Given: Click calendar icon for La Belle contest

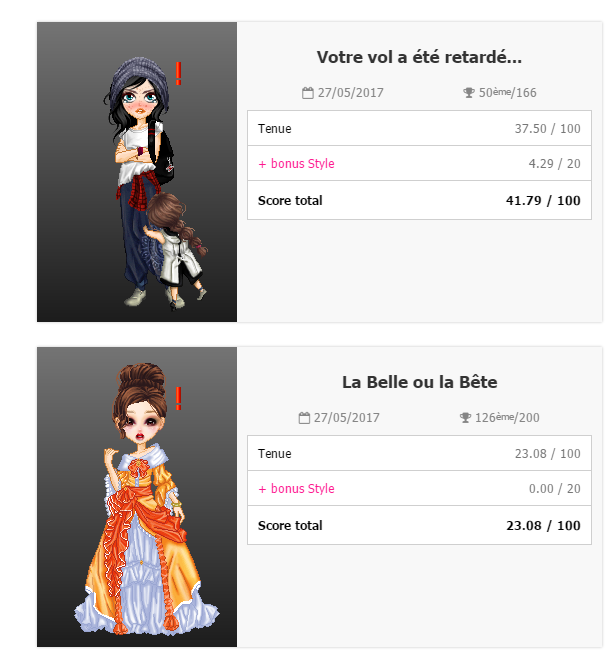Looking at the screenshot, I should coord(304,418).
